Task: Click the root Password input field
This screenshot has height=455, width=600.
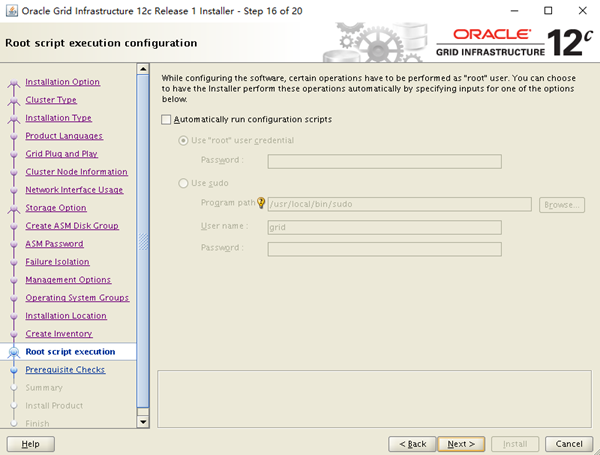Action: (385, 161)
